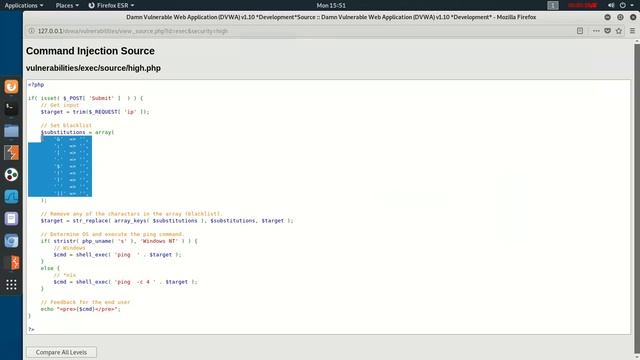Click the power icon in top panel
The height and width of the screenshot is (360, 640).
[x=622, y=5]
